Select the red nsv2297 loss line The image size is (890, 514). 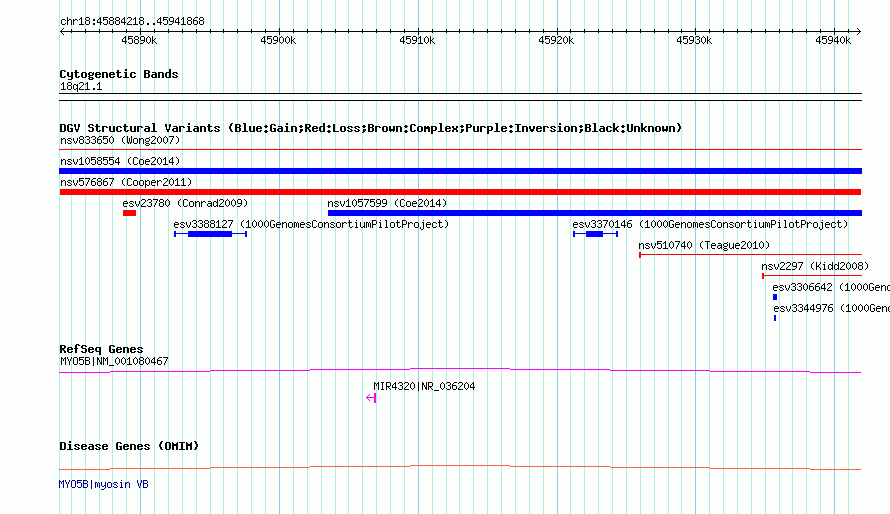[x=812, y=276]
